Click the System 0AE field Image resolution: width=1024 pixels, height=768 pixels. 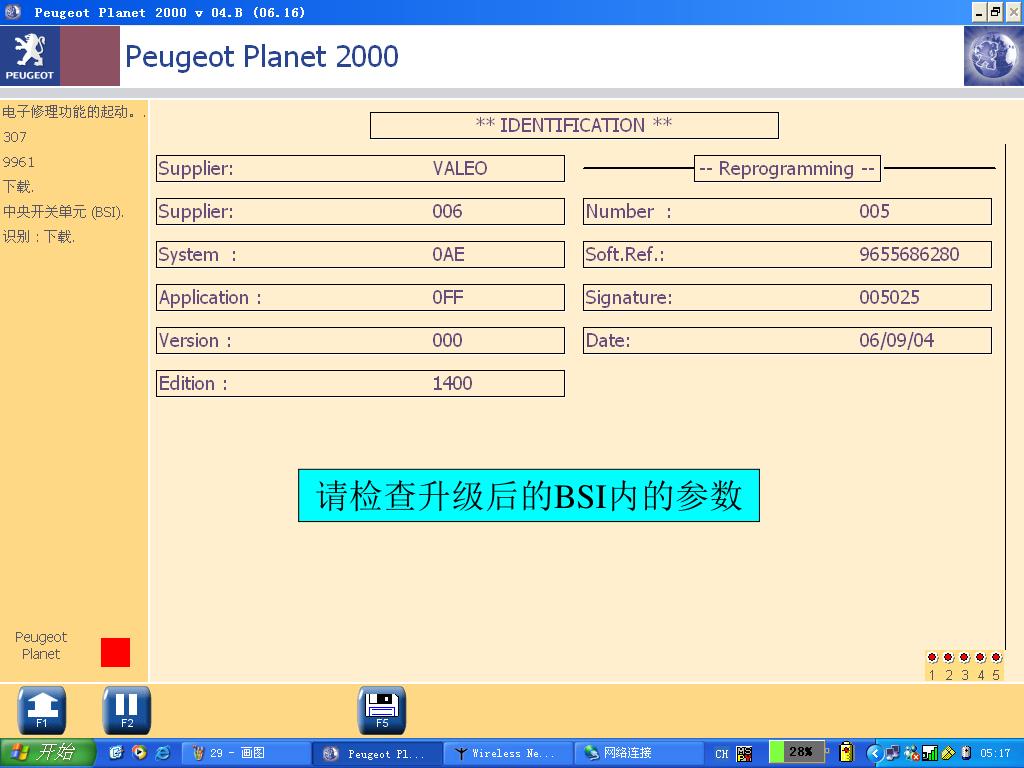[x=360, y=255]
